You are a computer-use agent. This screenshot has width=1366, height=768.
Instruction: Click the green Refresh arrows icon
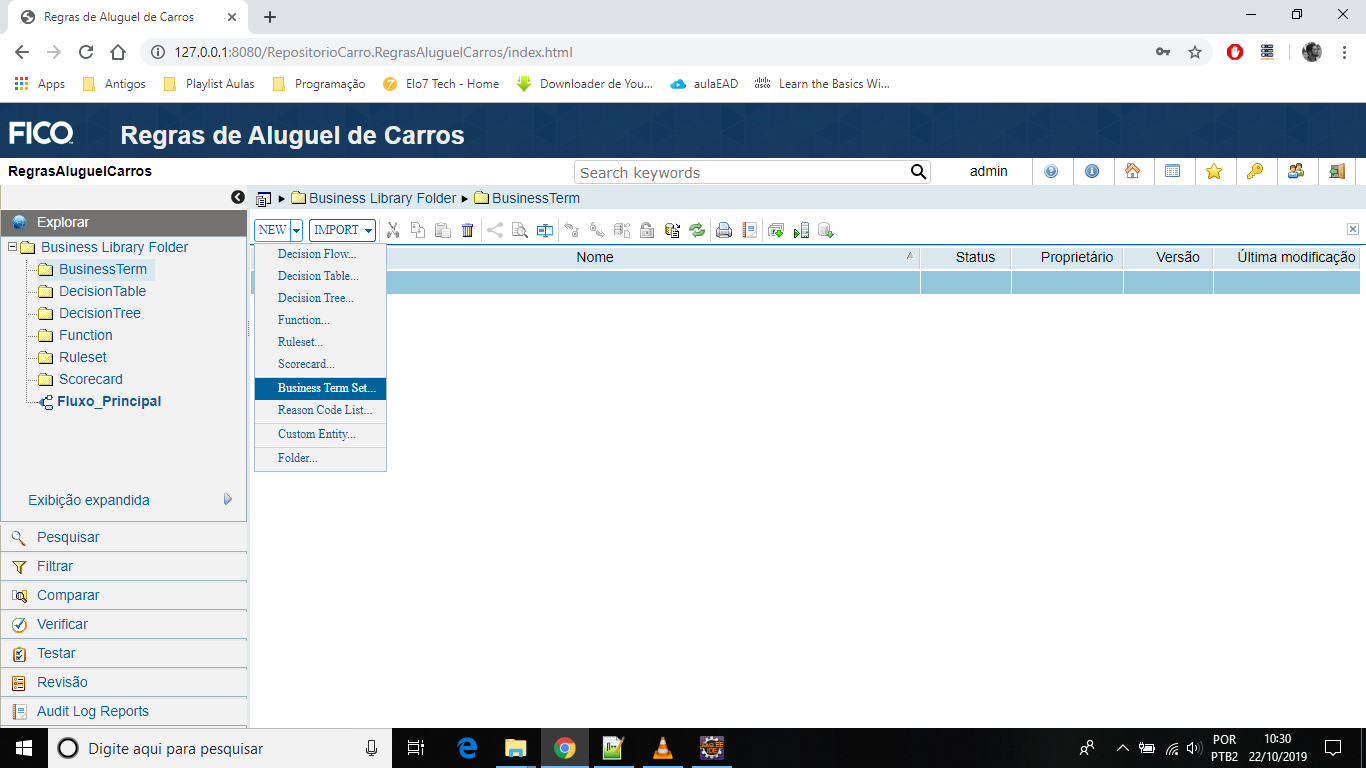point(697,230)
